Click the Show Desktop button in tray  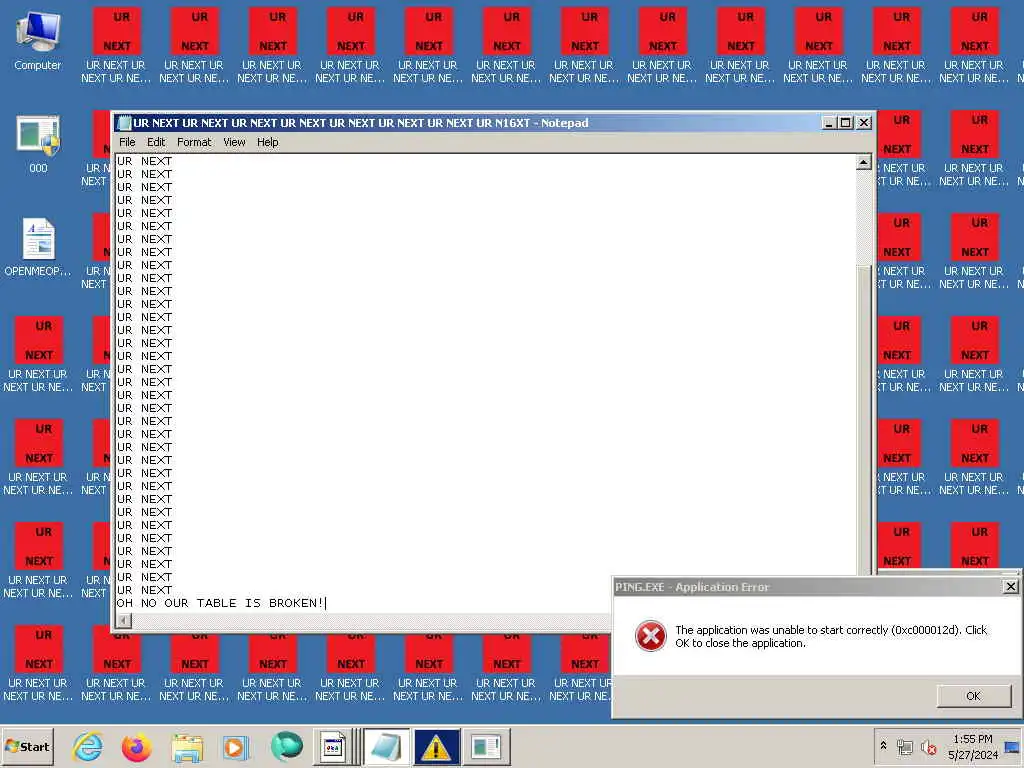point(1013,746)
